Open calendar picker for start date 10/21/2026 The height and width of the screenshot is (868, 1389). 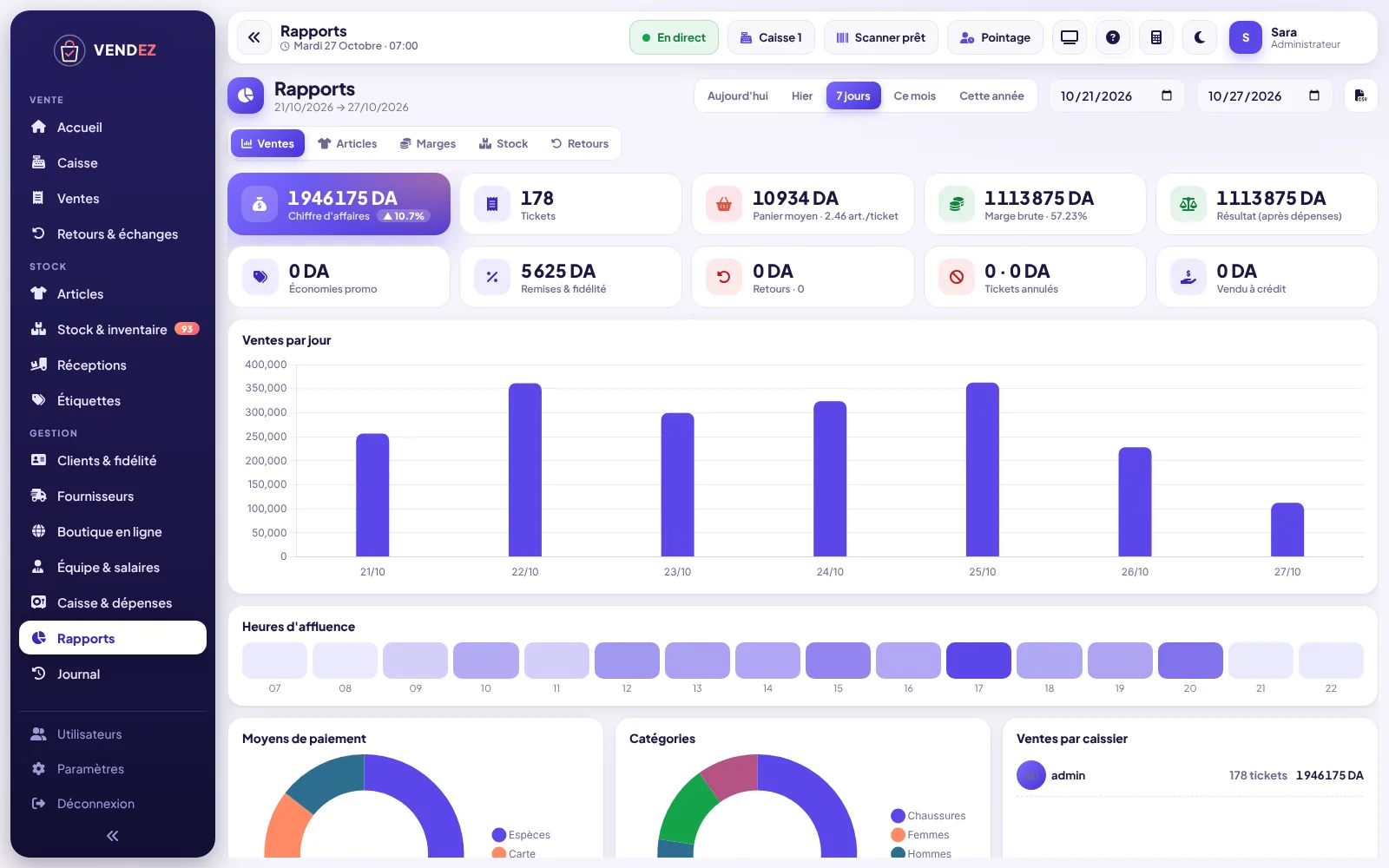[1167, 95]
